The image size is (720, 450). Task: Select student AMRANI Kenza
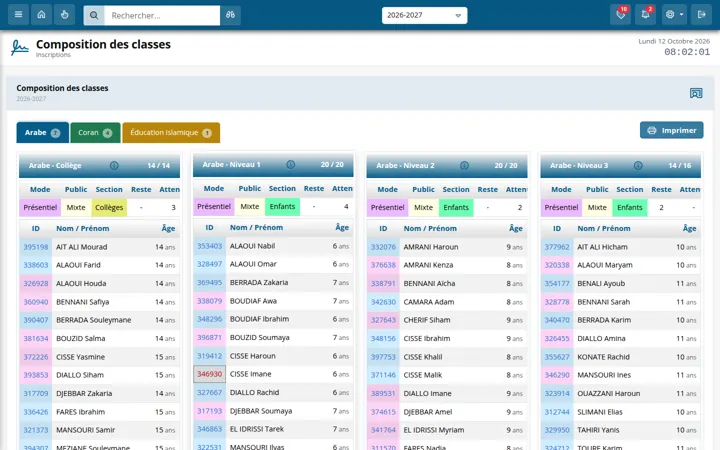428,265
